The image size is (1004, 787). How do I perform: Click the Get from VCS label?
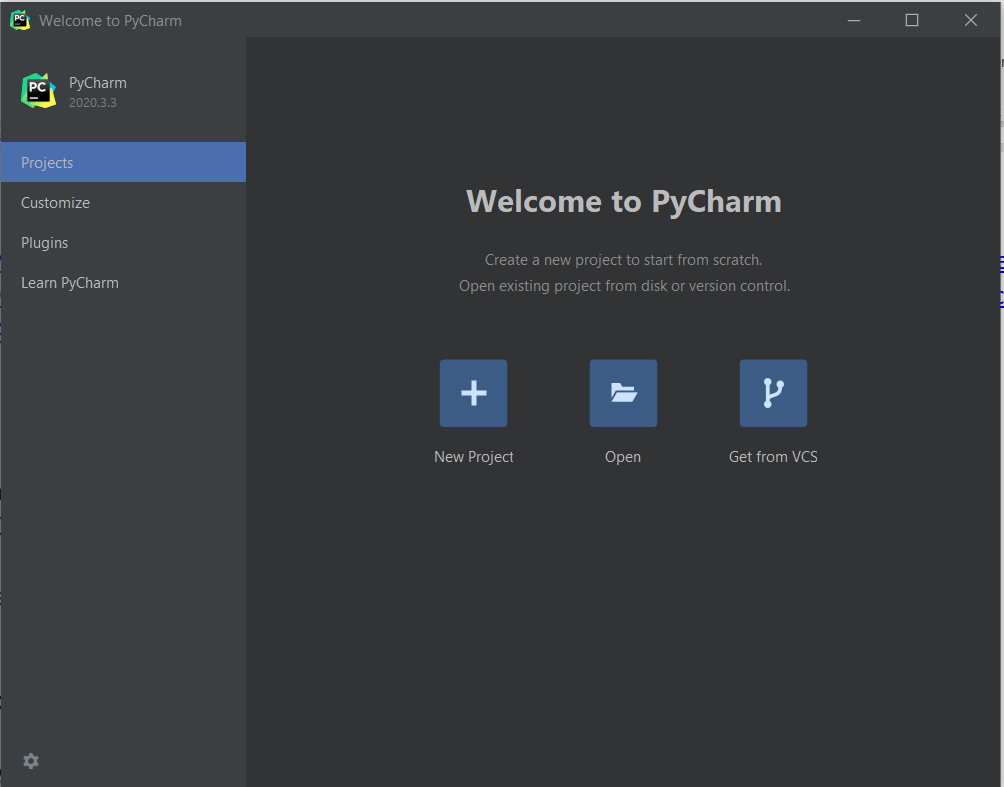click(773, 457)
